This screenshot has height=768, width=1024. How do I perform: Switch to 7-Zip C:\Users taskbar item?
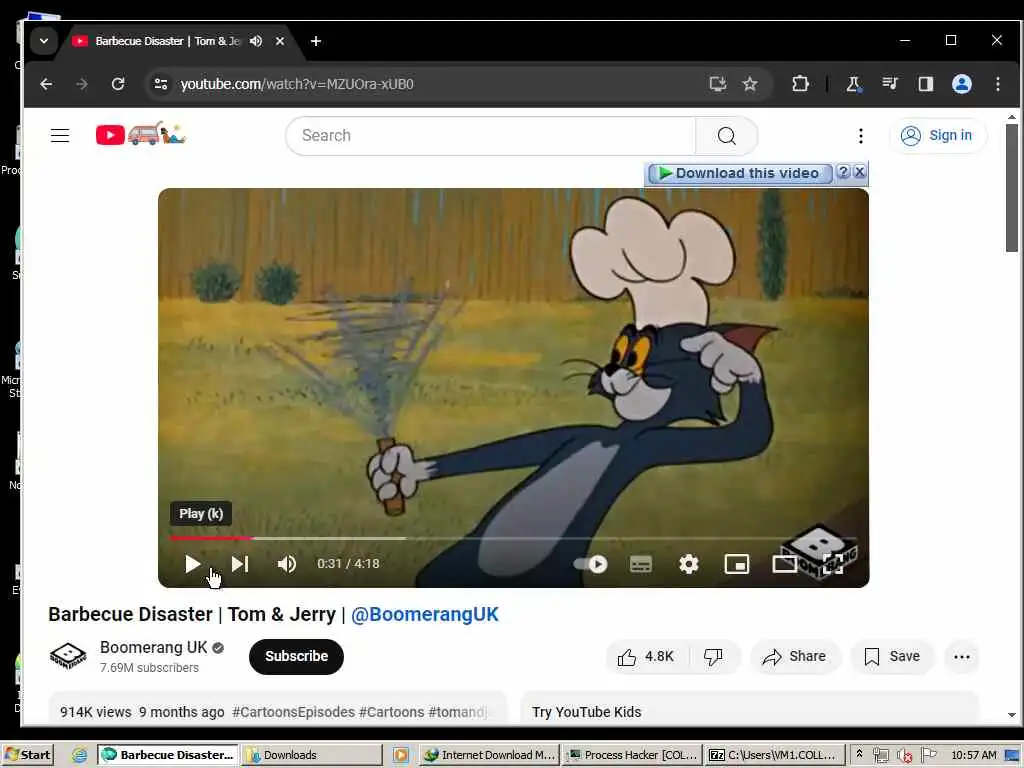tap(775, 755)
